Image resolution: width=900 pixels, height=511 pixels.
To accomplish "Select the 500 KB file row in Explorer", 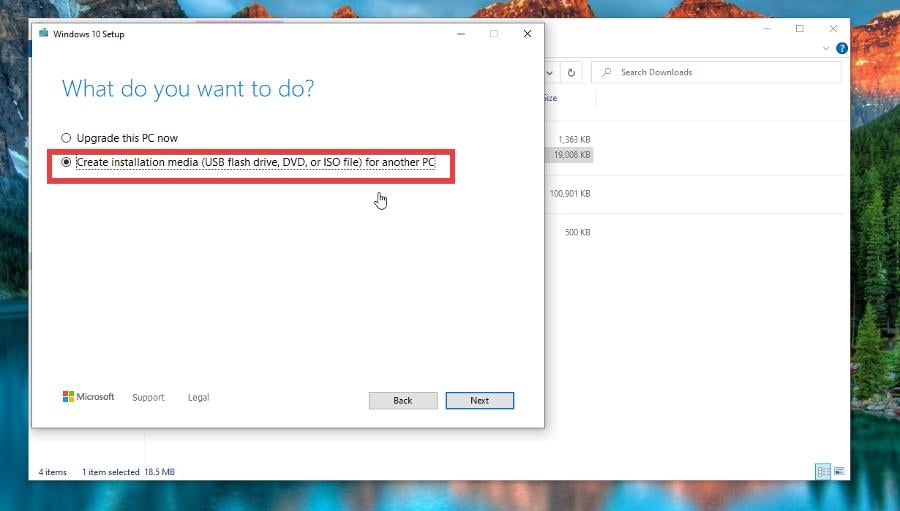I will (577, 232).
